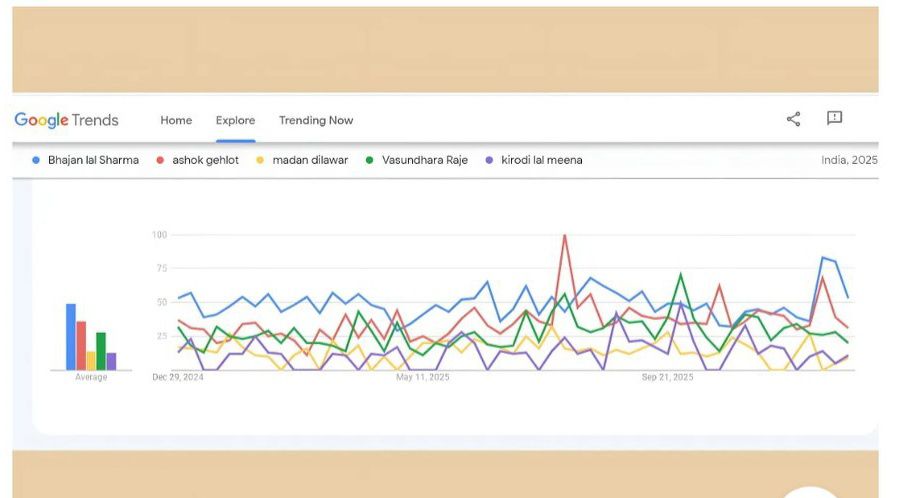Select the ashok gehlot search term
The height and width of the screenshot is (498, 918).
(x=205, y=160)
